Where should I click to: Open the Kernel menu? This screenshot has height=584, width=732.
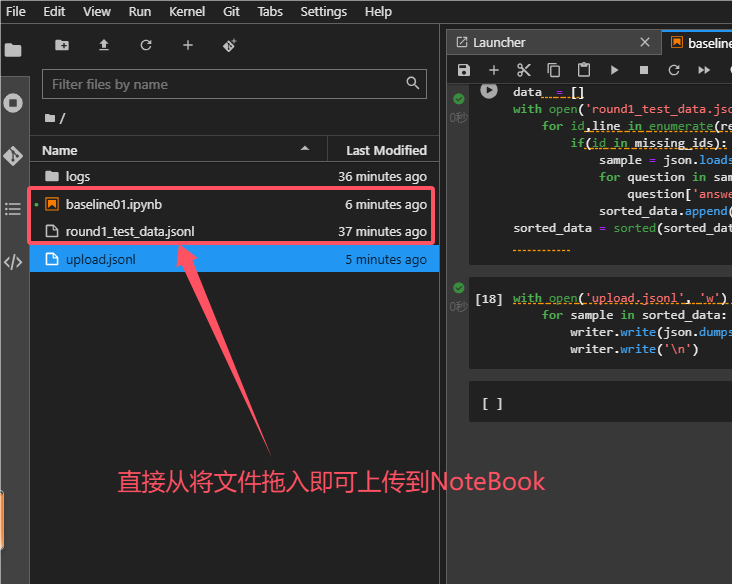186,12
